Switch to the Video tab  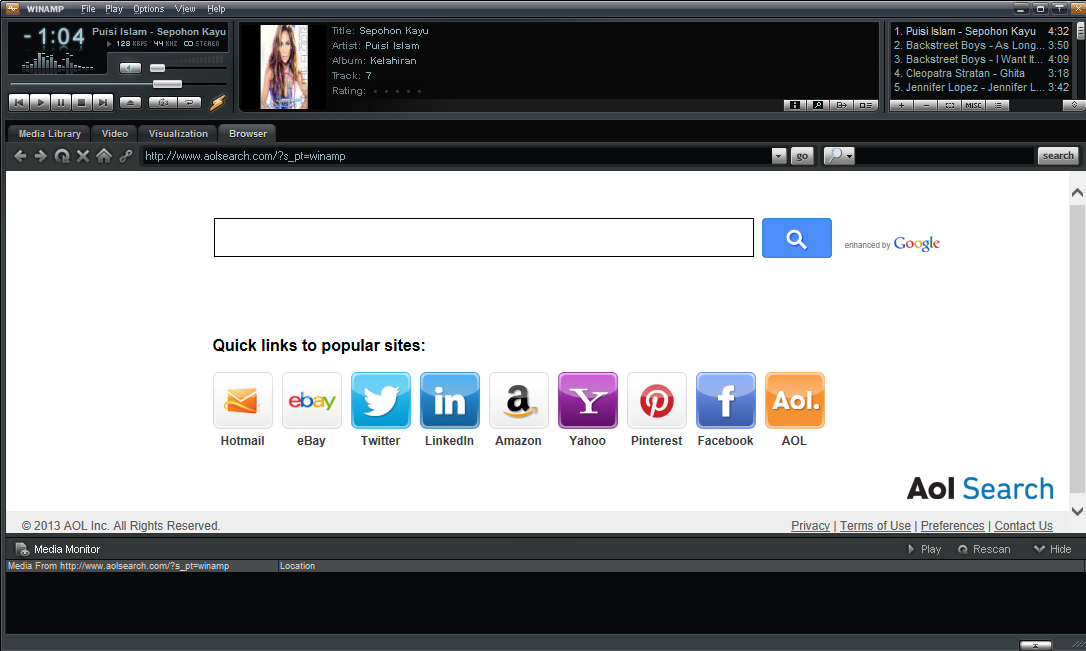pyautogui.click(x=114, y=134)
